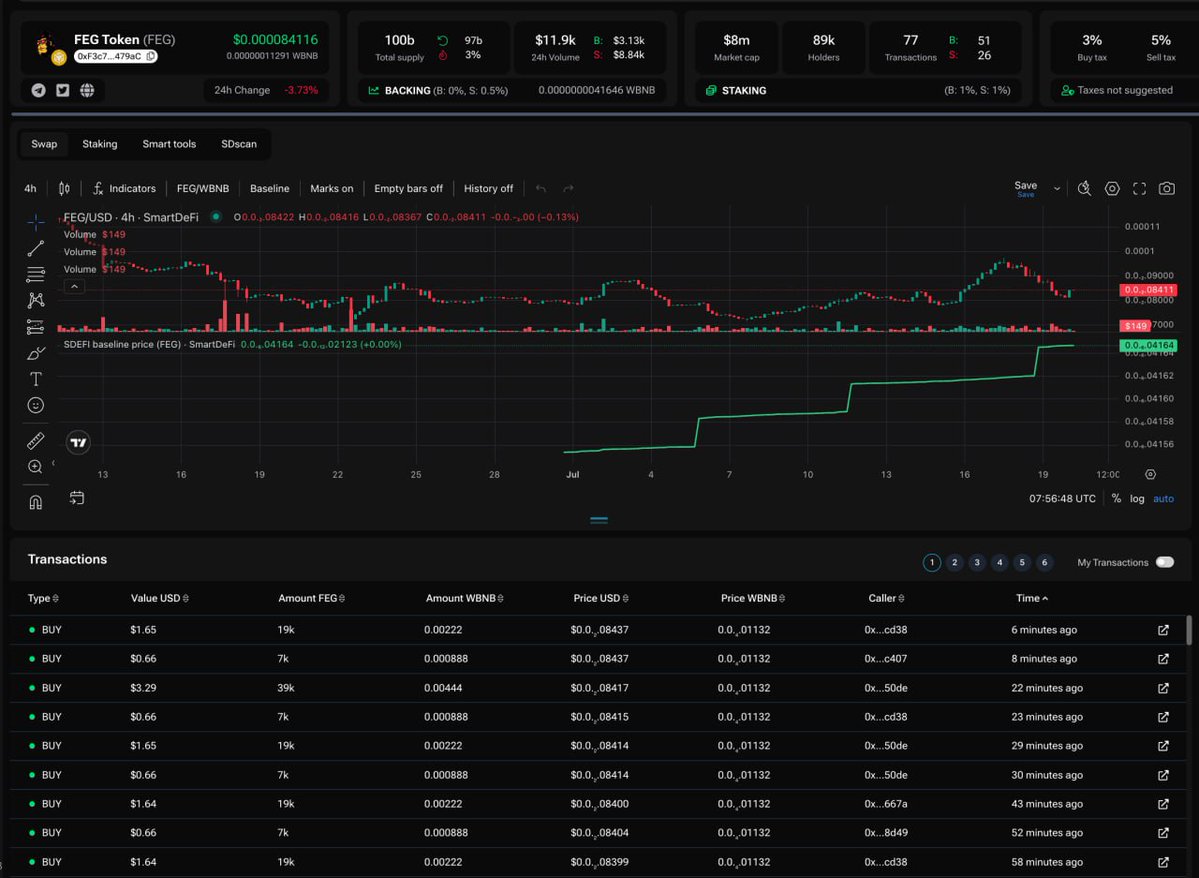This screenshot has width=1199, height=878.
Task: Select the crosshair cursor tool
Action: click(35, 223)
